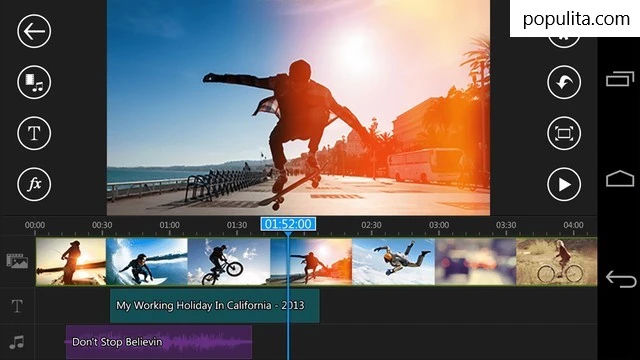
Task: Switch preview to fullscreen mode
Action: pos(564,133)
